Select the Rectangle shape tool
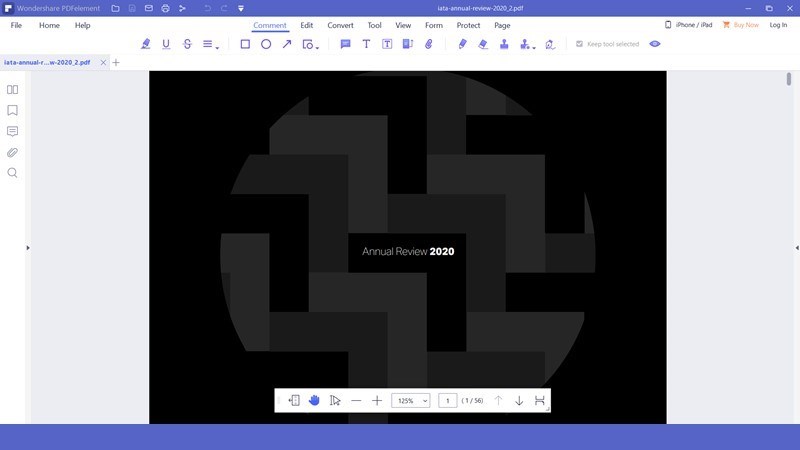This screenshot has height=450, width=800. point(245,44)
